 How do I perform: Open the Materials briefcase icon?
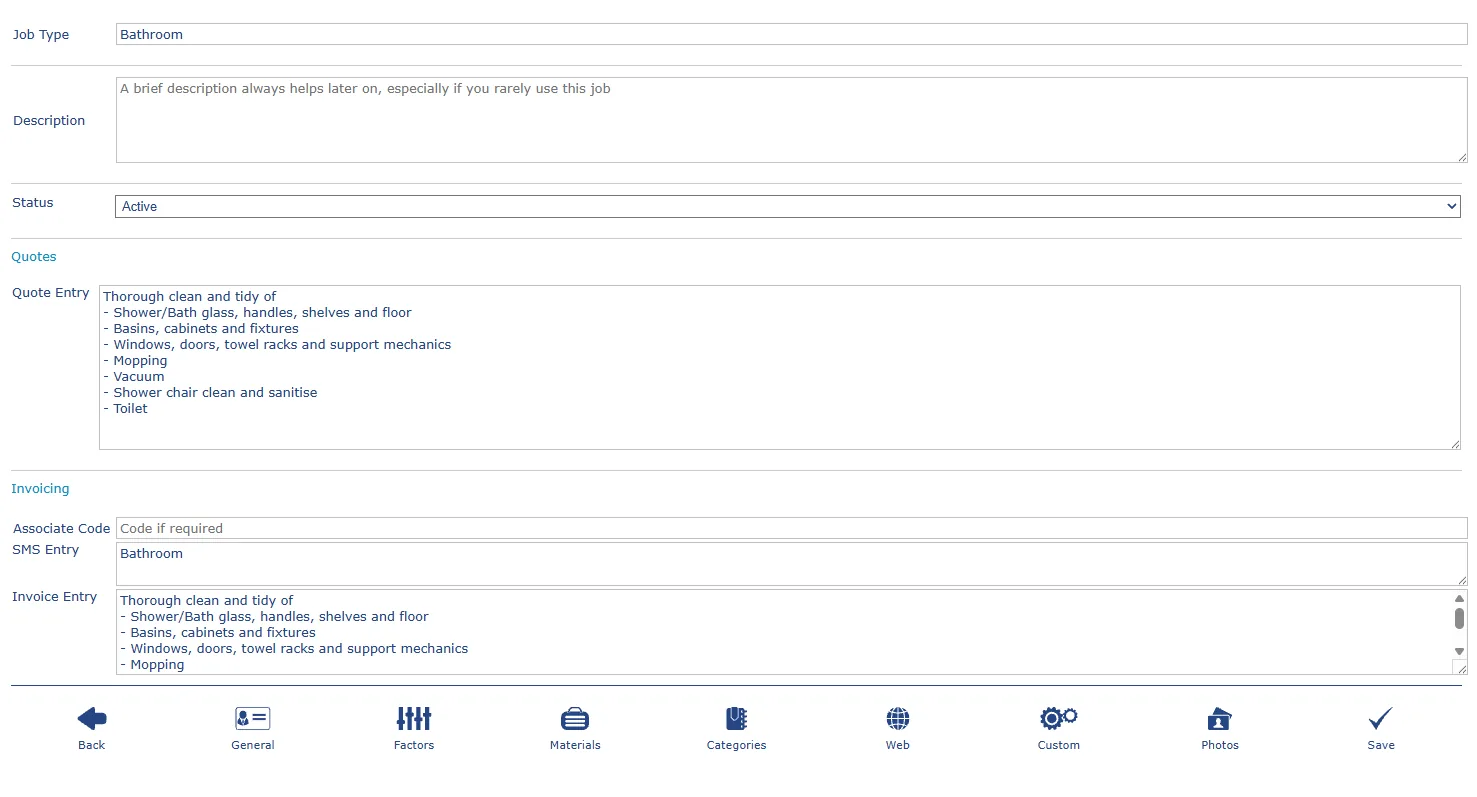point(575,718)
